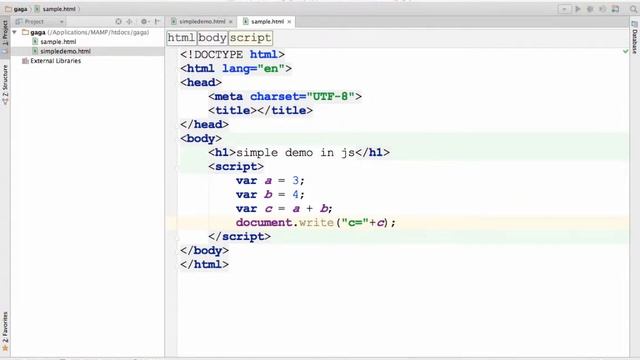640x360 pixels.
Task: Collapse the gaga project folder arrow
Action: point(15,32)
